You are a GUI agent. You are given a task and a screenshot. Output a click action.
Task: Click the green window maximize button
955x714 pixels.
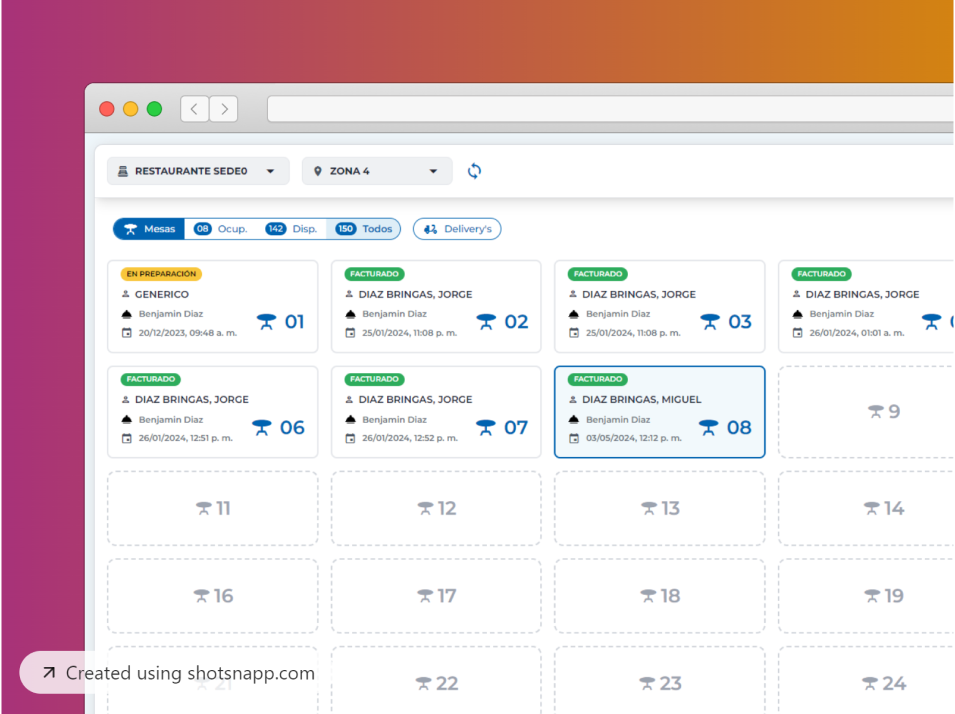[155, 109]
